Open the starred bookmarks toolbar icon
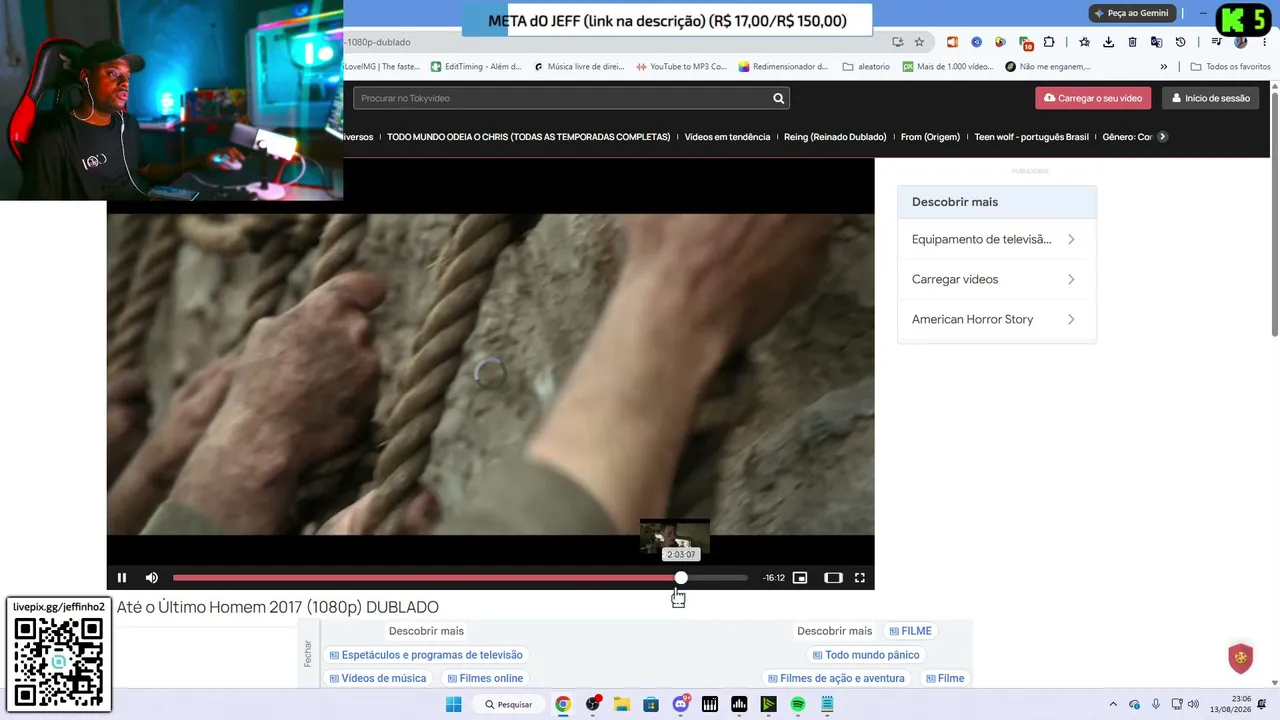Screen dimensions: 1280x720 1084,42
